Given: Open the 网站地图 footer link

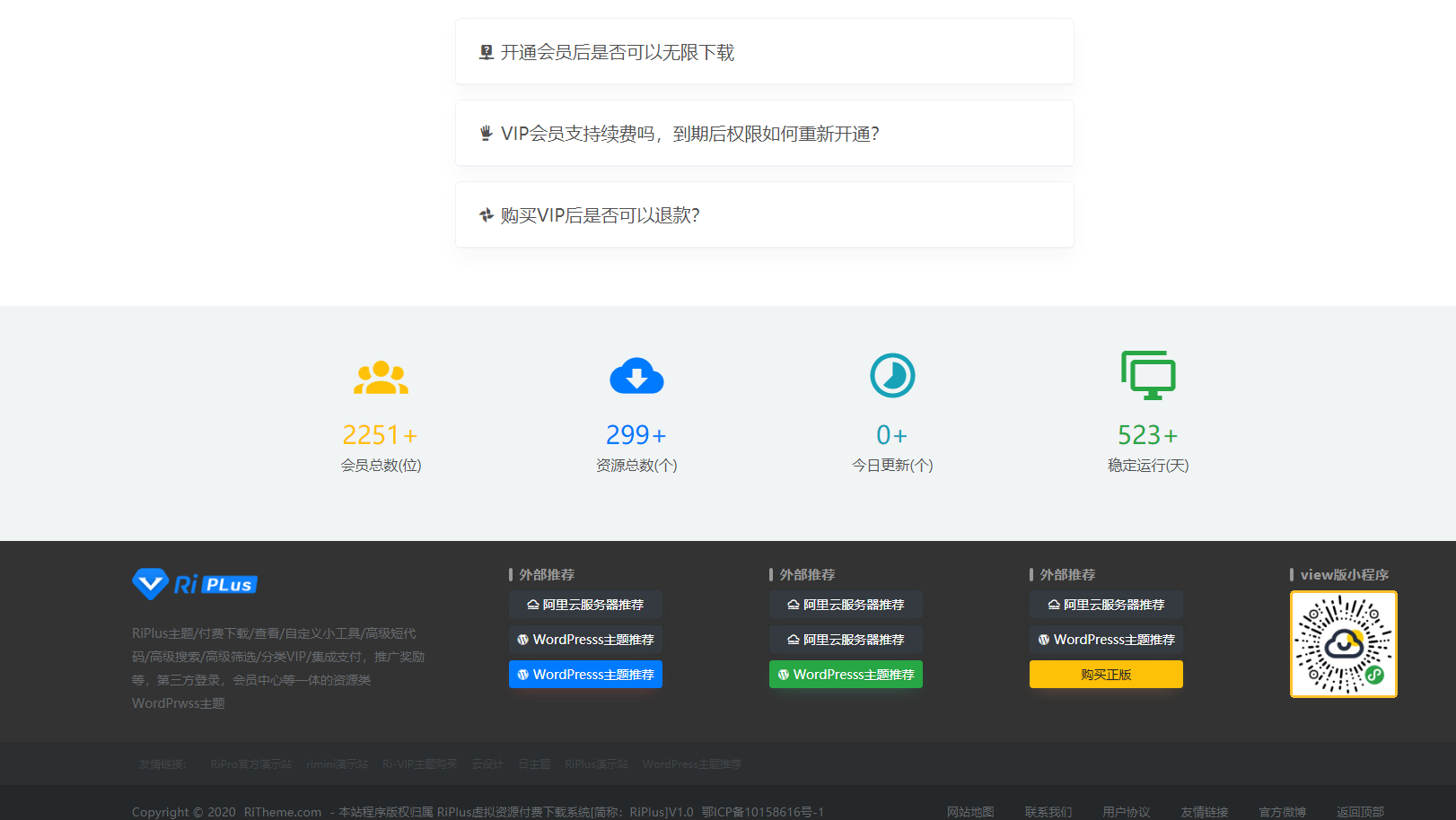Looking at the screenshot, I should tap(970, 812).
